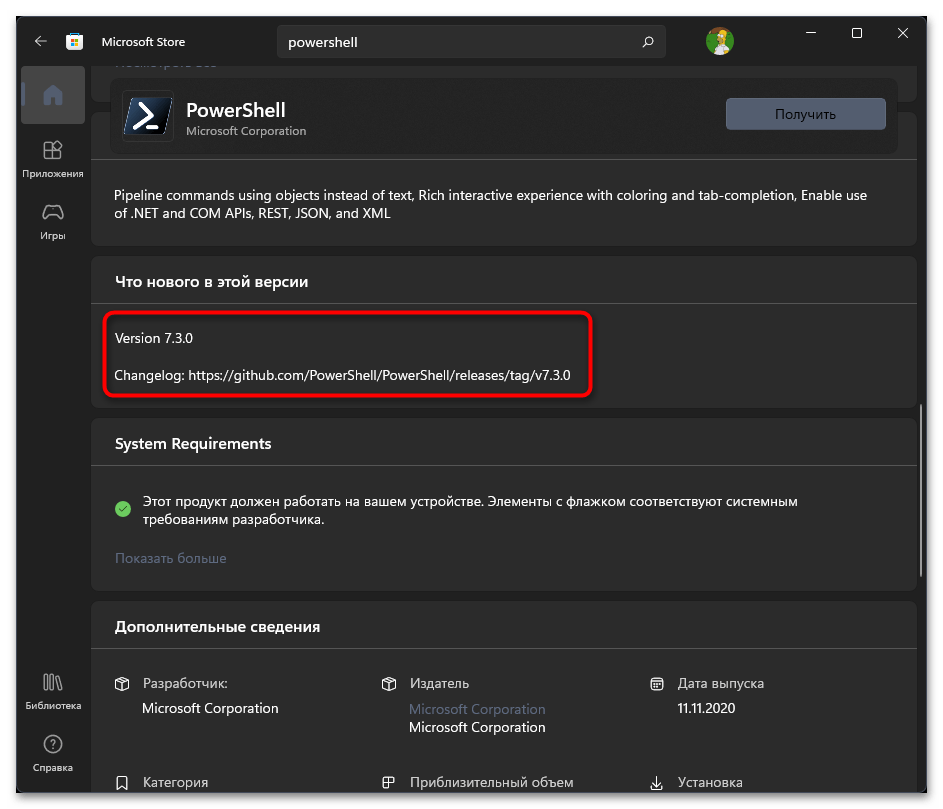Open the user profile avatar
This screenshot has height=809, width=943.
click(719, 41)
